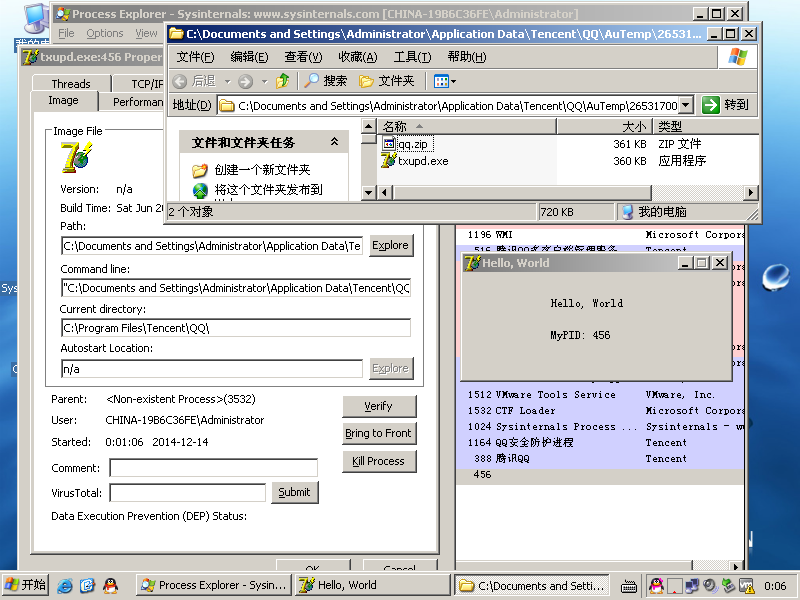Screen dimensions: 800x600
Task: Open Process Explorer View menu
Action: point(146,33)
